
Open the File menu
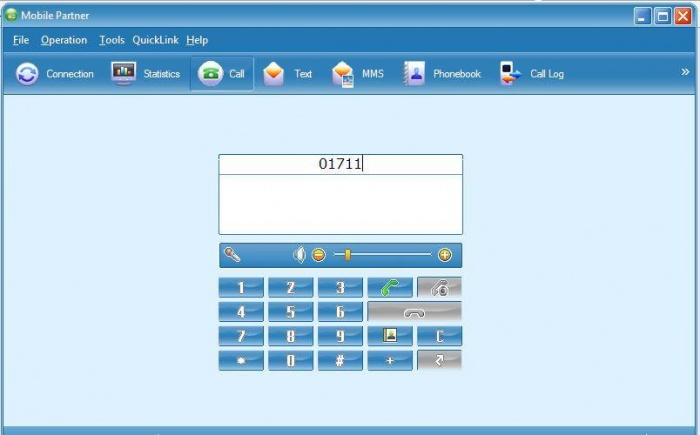[x=21, y=40]
